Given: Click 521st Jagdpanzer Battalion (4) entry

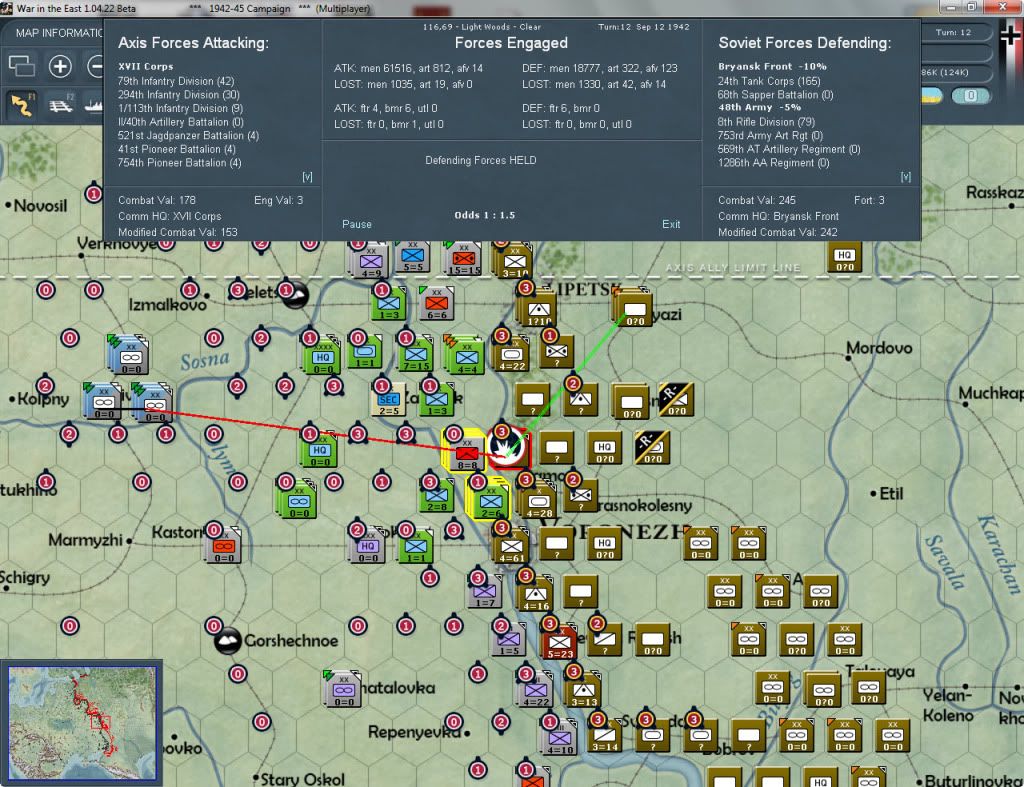Looking at the screenshot, I should pyautogui.click(x=188, y=135).
